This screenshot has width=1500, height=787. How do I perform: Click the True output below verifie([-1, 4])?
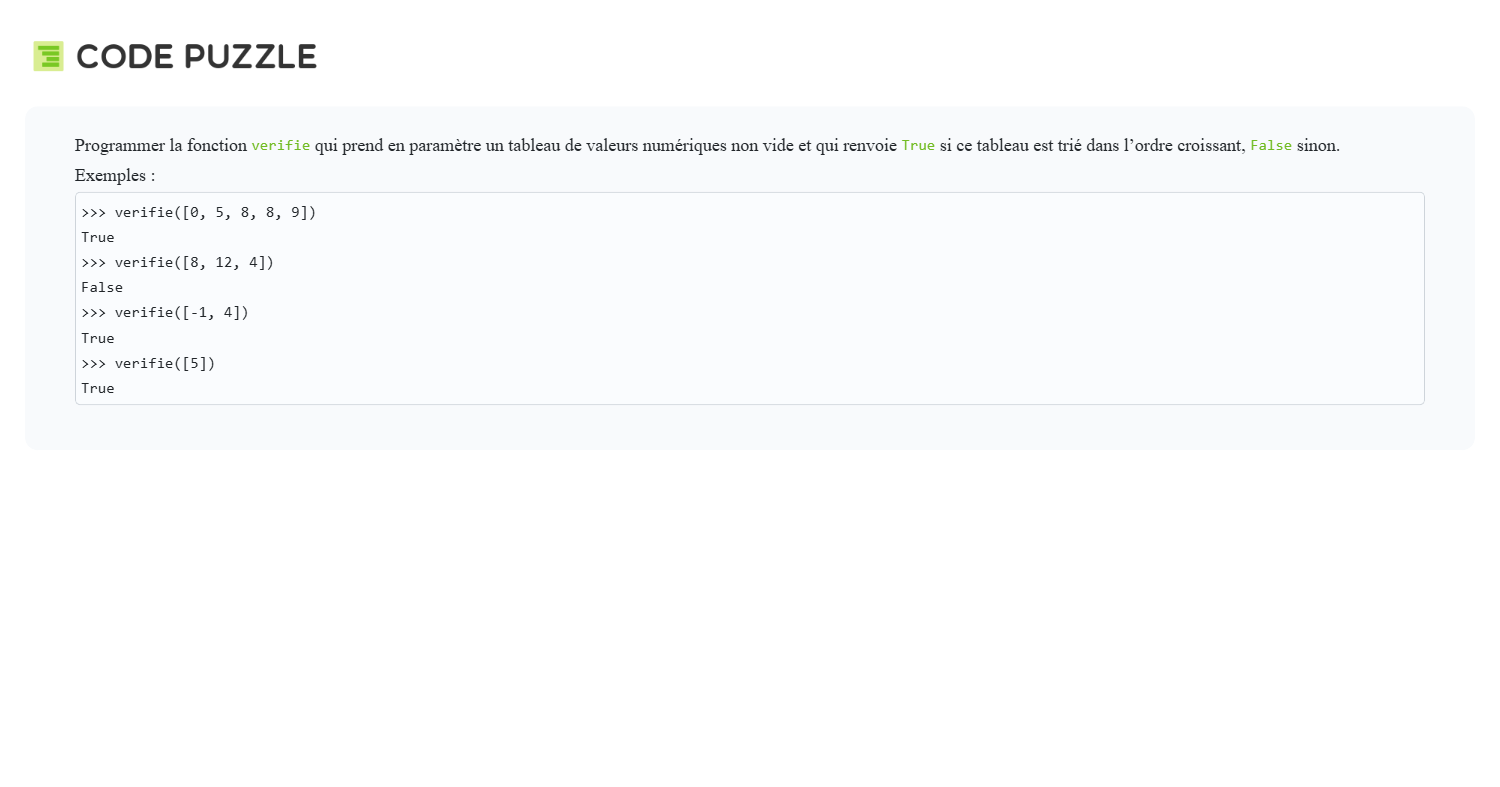pyautogui.click(x=98, y=339)
